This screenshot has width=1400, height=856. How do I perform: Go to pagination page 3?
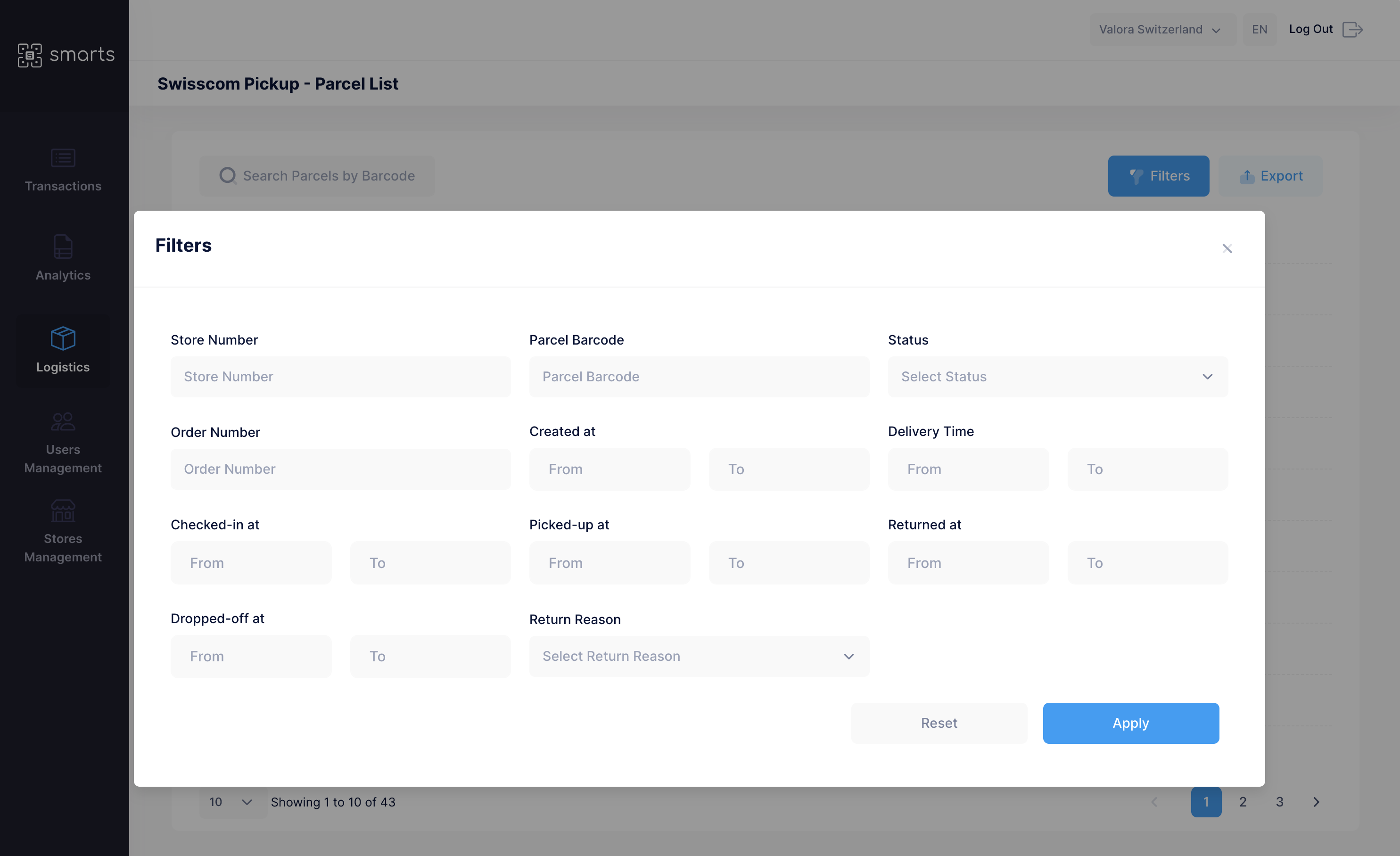[1279, 802]
